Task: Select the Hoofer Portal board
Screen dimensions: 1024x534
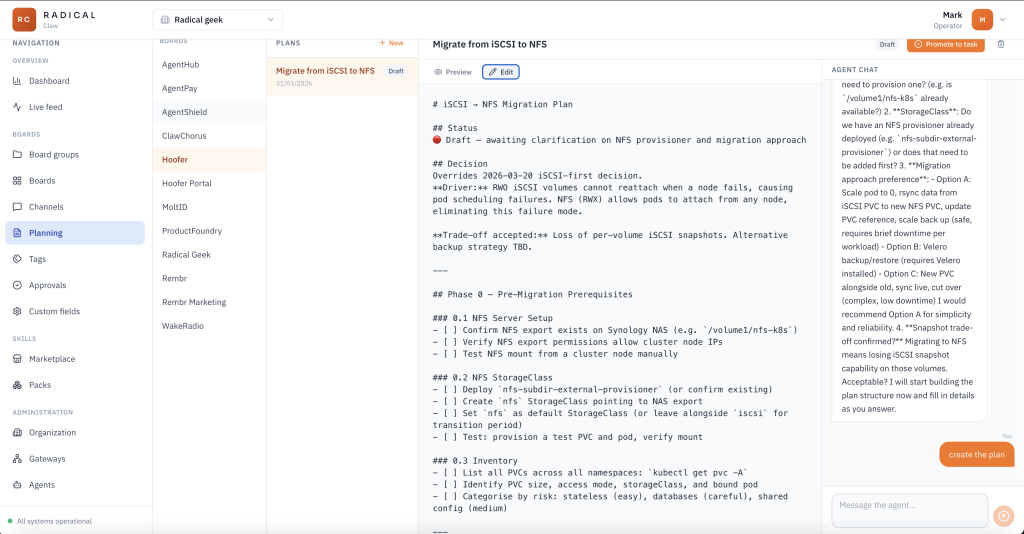Action: tap(187, 183)
